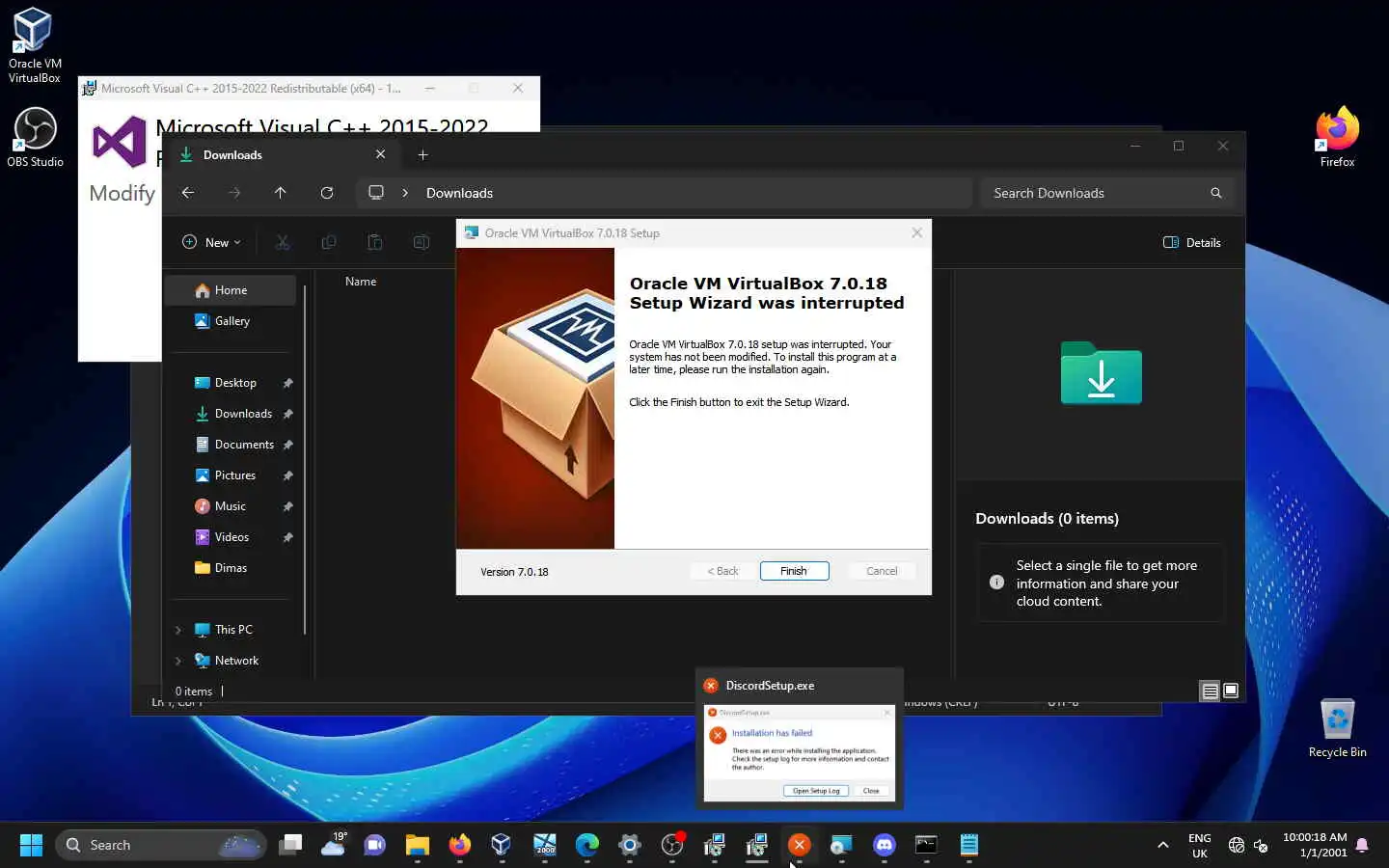This screenshot has width=1389, height=868.
Task: Open the network globe icon in tray
Action: [1237, 845]
